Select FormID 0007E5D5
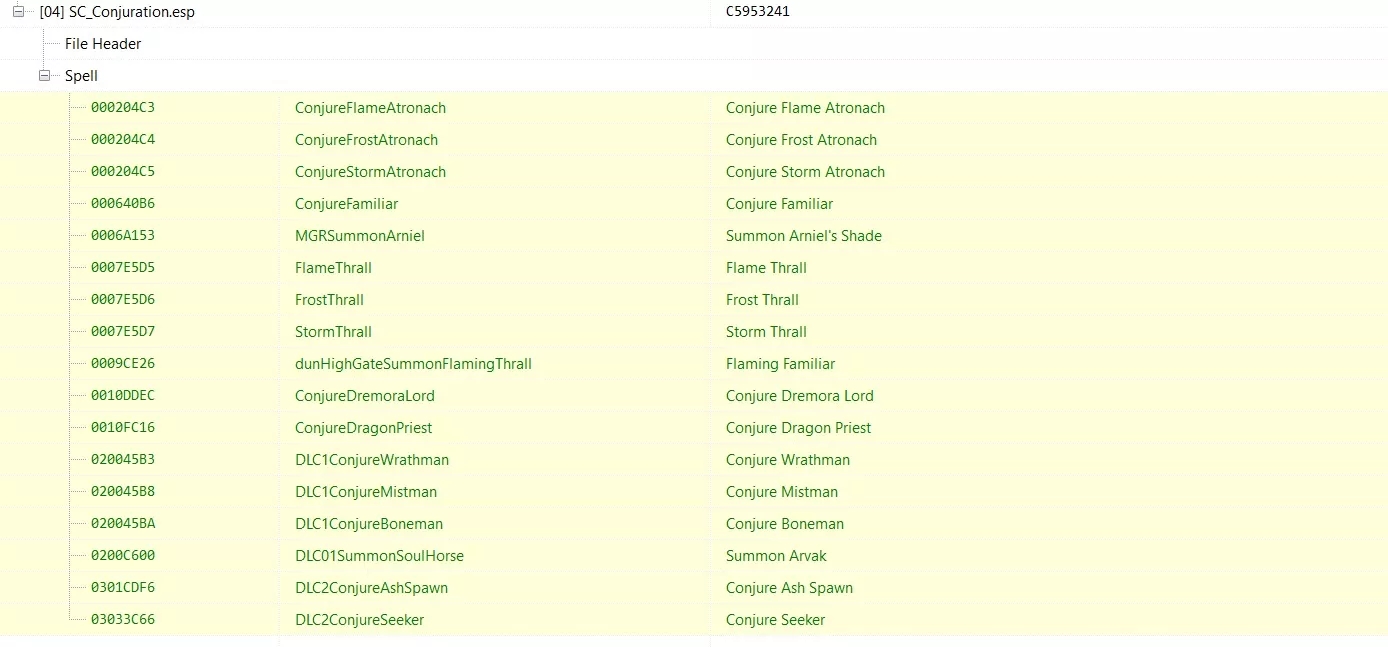1388x647 pixels. [123, 268]
